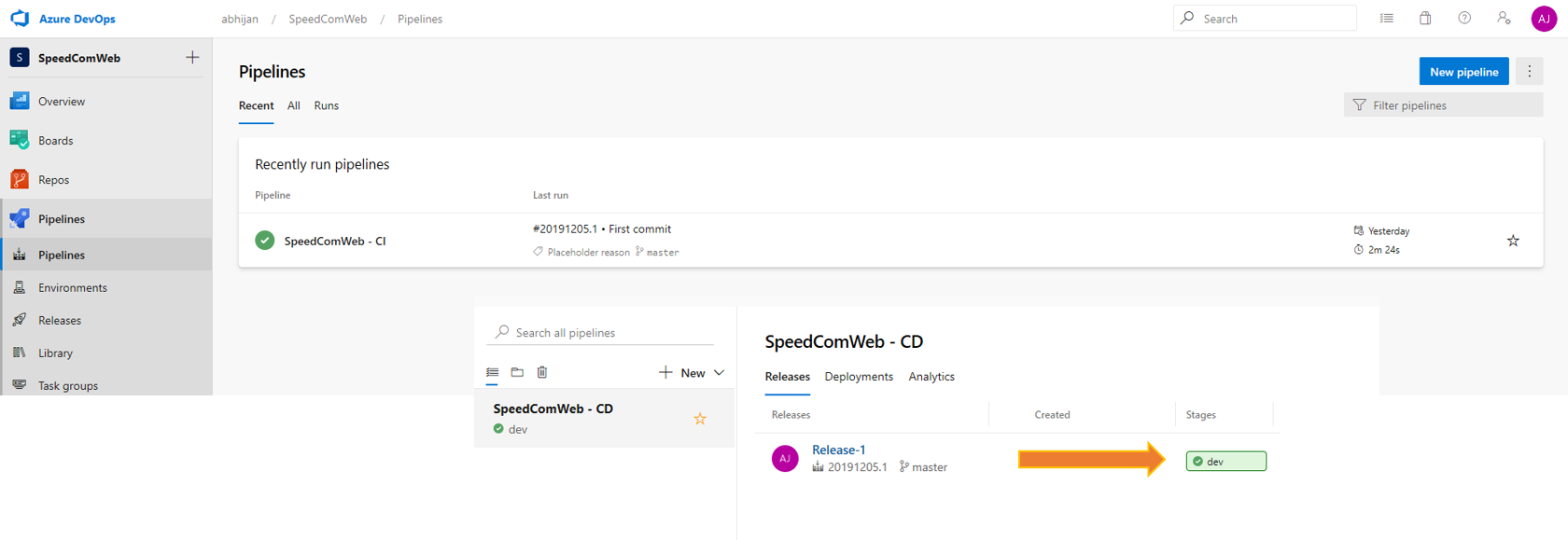
Task: Click the trash can deleted pipelines icon
Action: [x=542, y=372]
